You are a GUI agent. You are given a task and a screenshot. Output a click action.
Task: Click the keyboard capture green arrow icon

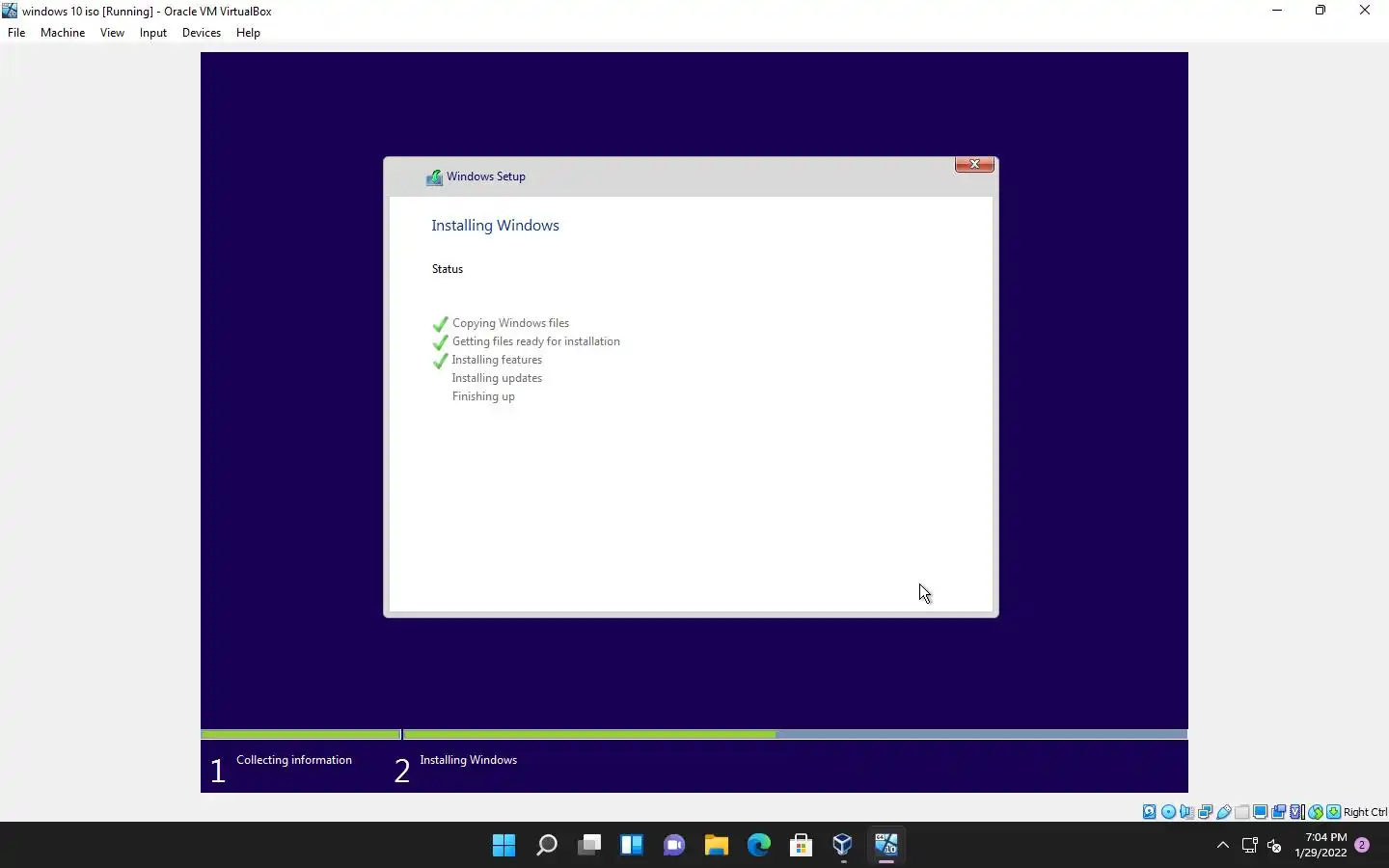[1333, 812]
